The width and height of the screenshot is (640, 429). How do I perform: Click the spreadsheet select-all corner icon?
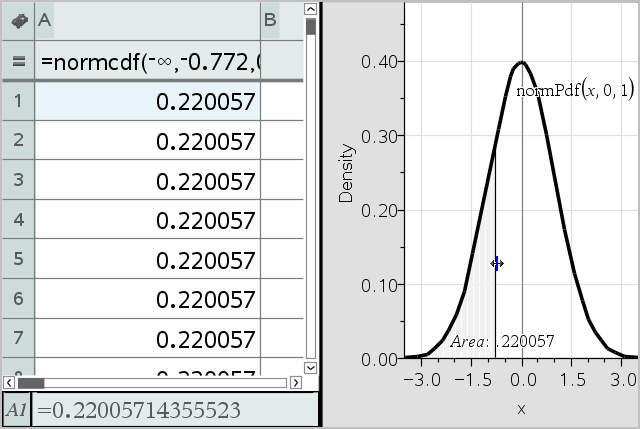[17, 19]
